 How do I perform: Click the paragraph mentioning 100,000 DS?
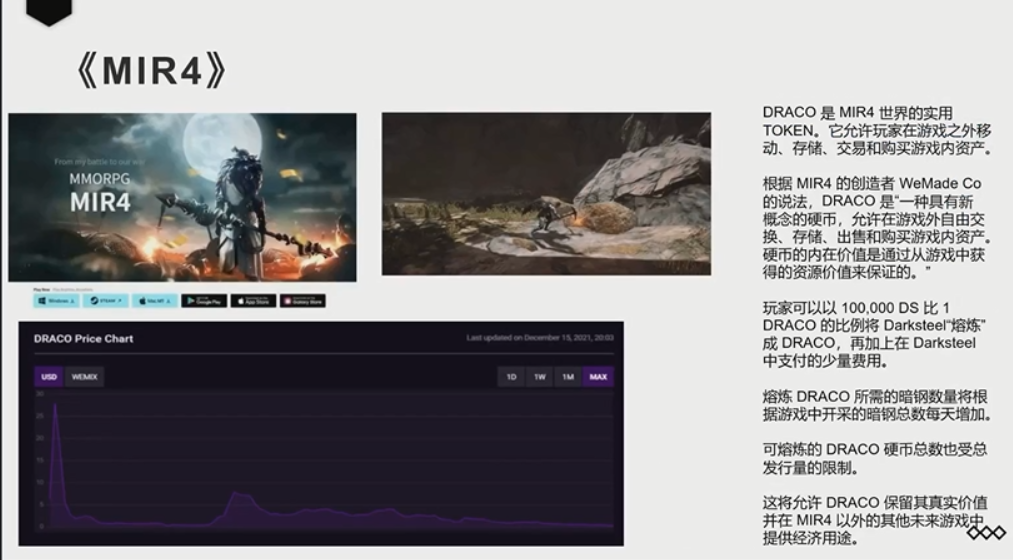tap(874, 334)
